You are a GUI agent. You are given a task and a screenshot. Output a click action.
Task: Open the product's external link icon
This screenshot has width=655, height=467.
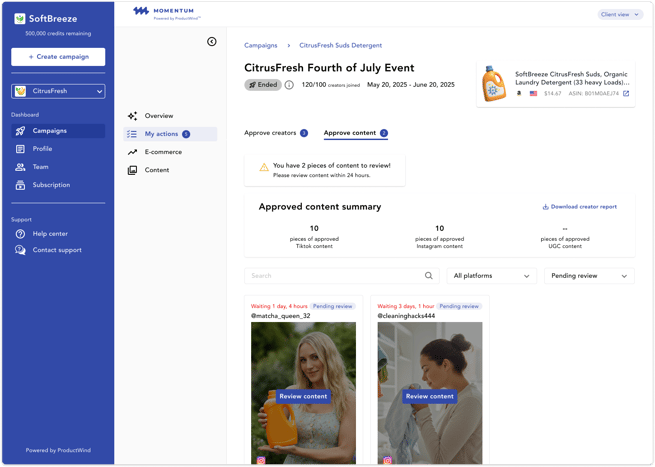tap(626, 94)
